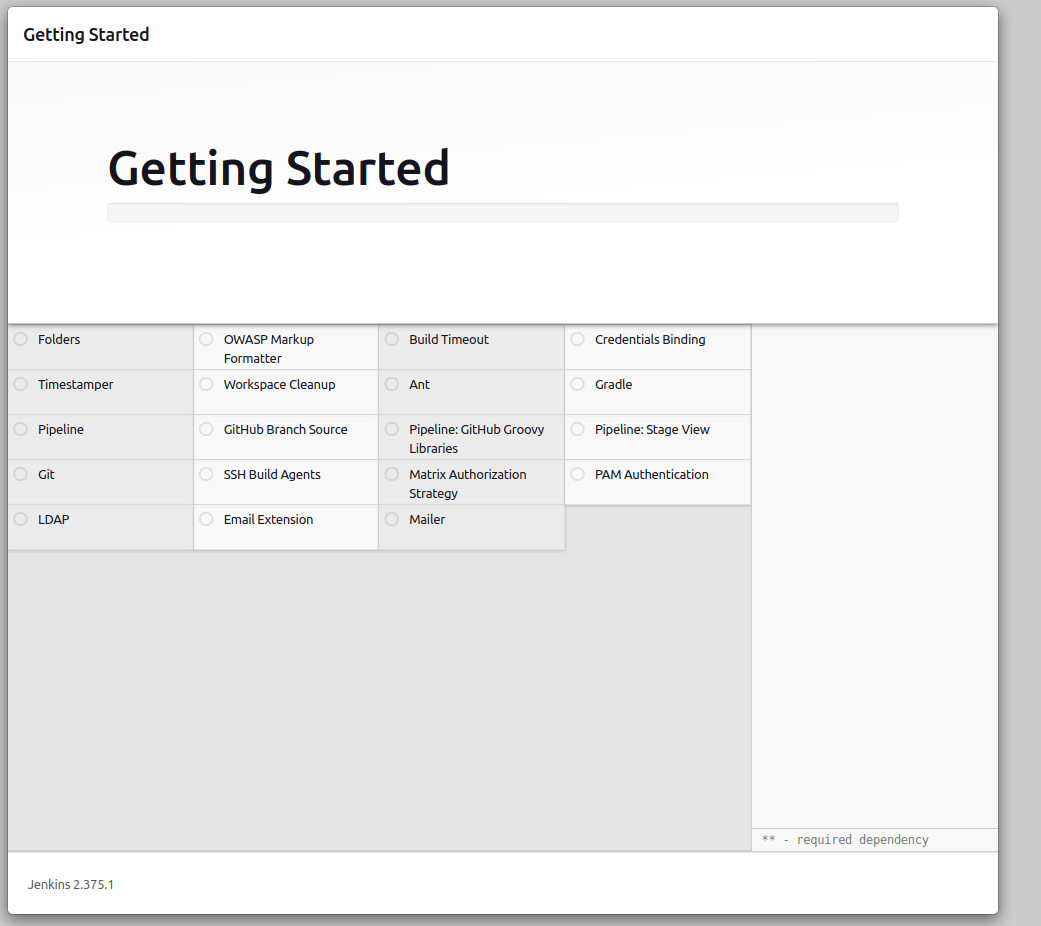Image resolution: width=1041 pixels, height=926 pixels.
Task: Click the 'GitHub Branch Source' text
Action: (285, 429)
